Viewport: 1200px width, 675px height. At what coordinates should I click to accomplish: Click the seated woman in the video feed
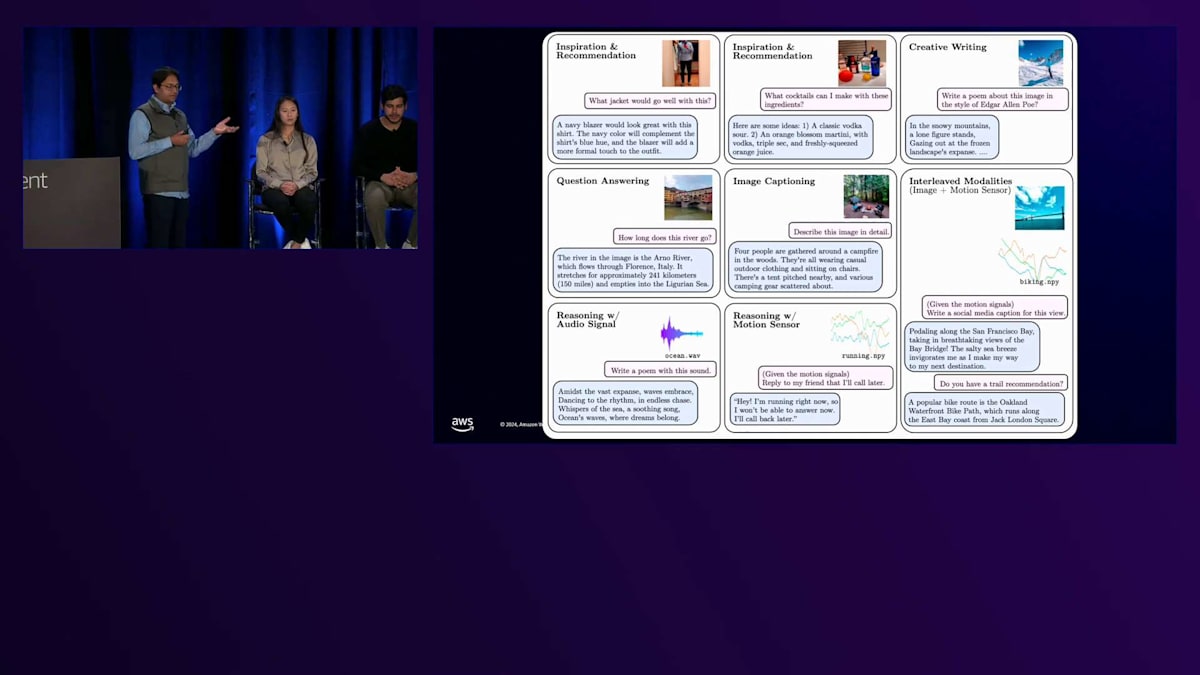(x=286, y=172)
